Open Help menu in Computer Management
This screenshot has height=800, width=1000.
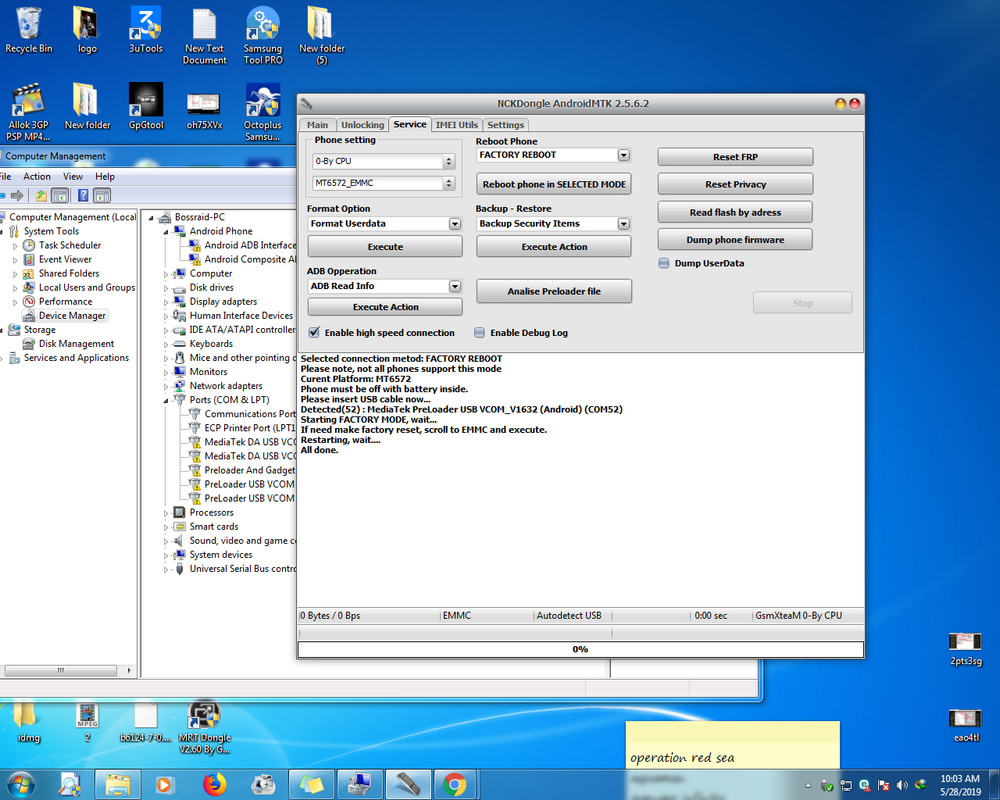point(105,177)
